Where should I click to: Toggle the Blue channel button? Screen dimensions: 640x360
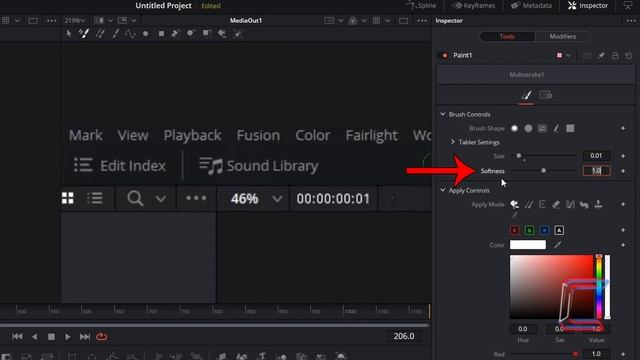[x=544, y=230]
